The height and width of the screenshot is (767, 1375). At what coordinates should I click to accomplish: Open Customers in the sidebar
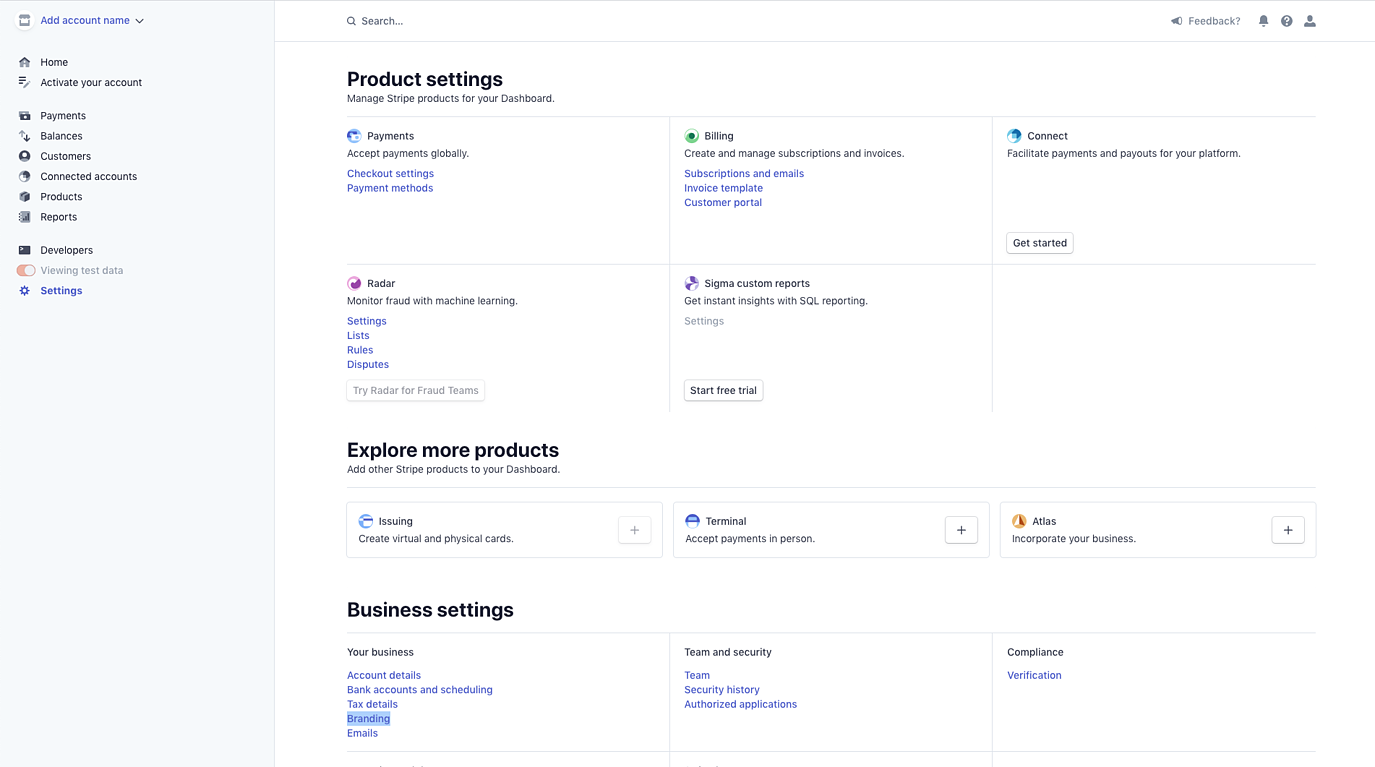pyautogui.click(x=65, y=156)
